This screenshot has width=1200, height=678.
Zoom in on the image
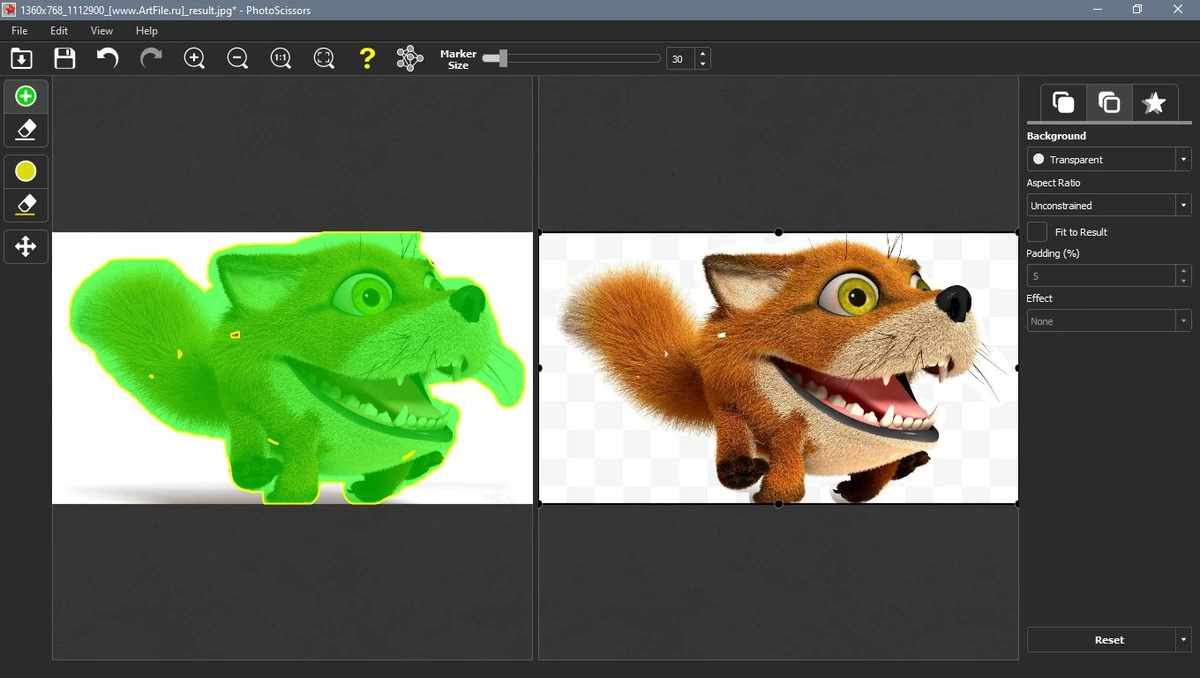(195, 58)
